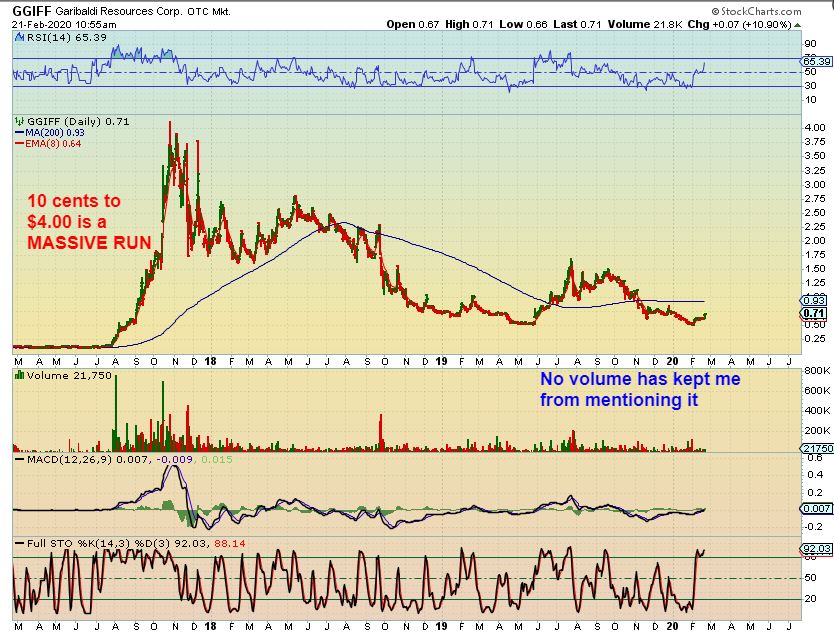The image size is (834, 632).
Task: Click the 800K volume axis label
Action: click(818, 370)
